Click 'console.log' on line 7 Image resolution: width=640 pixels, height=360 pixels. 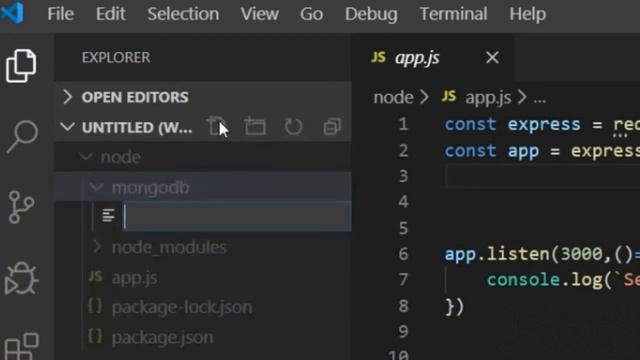[x=544, y=280]
